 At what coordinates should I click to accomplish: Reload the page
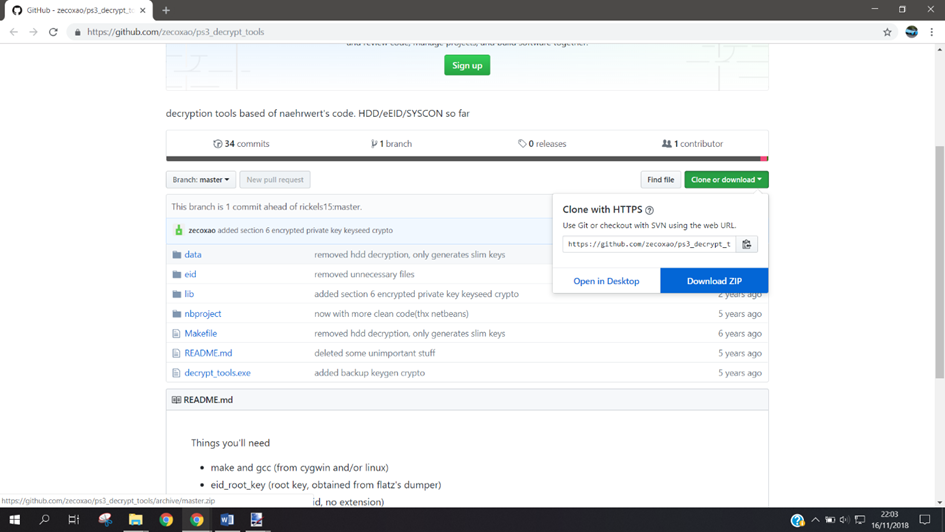tap(53, 32)
